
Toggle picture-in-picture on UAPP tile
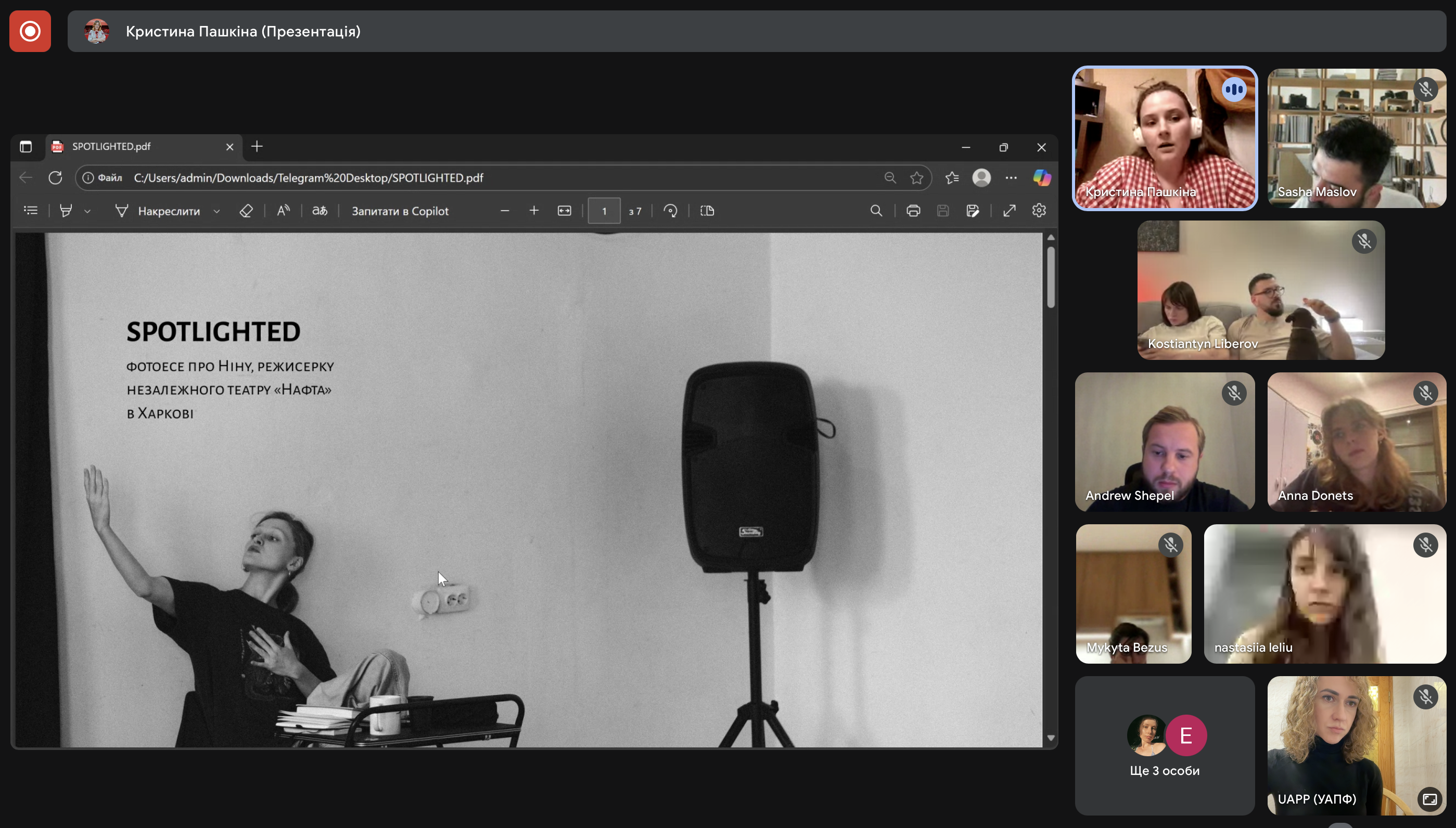1429,799
